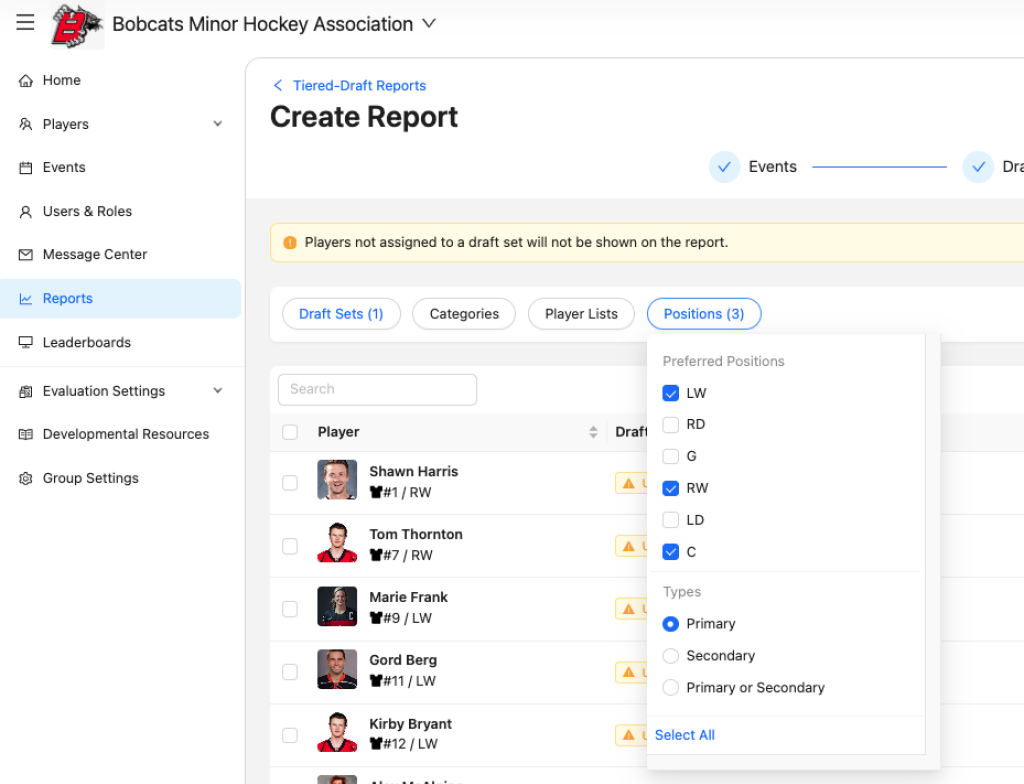Viewport: 1024px width, 784px height.
Task: Click the Group Settings gear icon
Action: [26, 479]
